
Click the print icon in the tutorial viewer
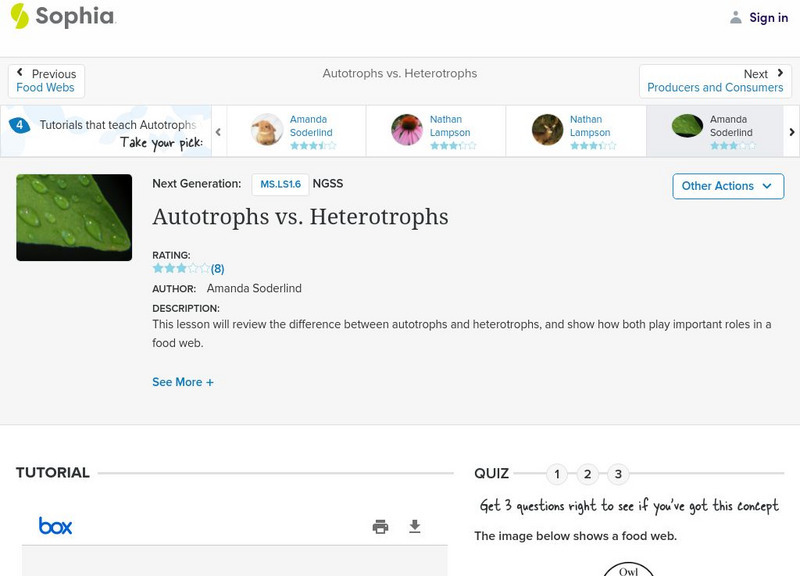[380, 527]
